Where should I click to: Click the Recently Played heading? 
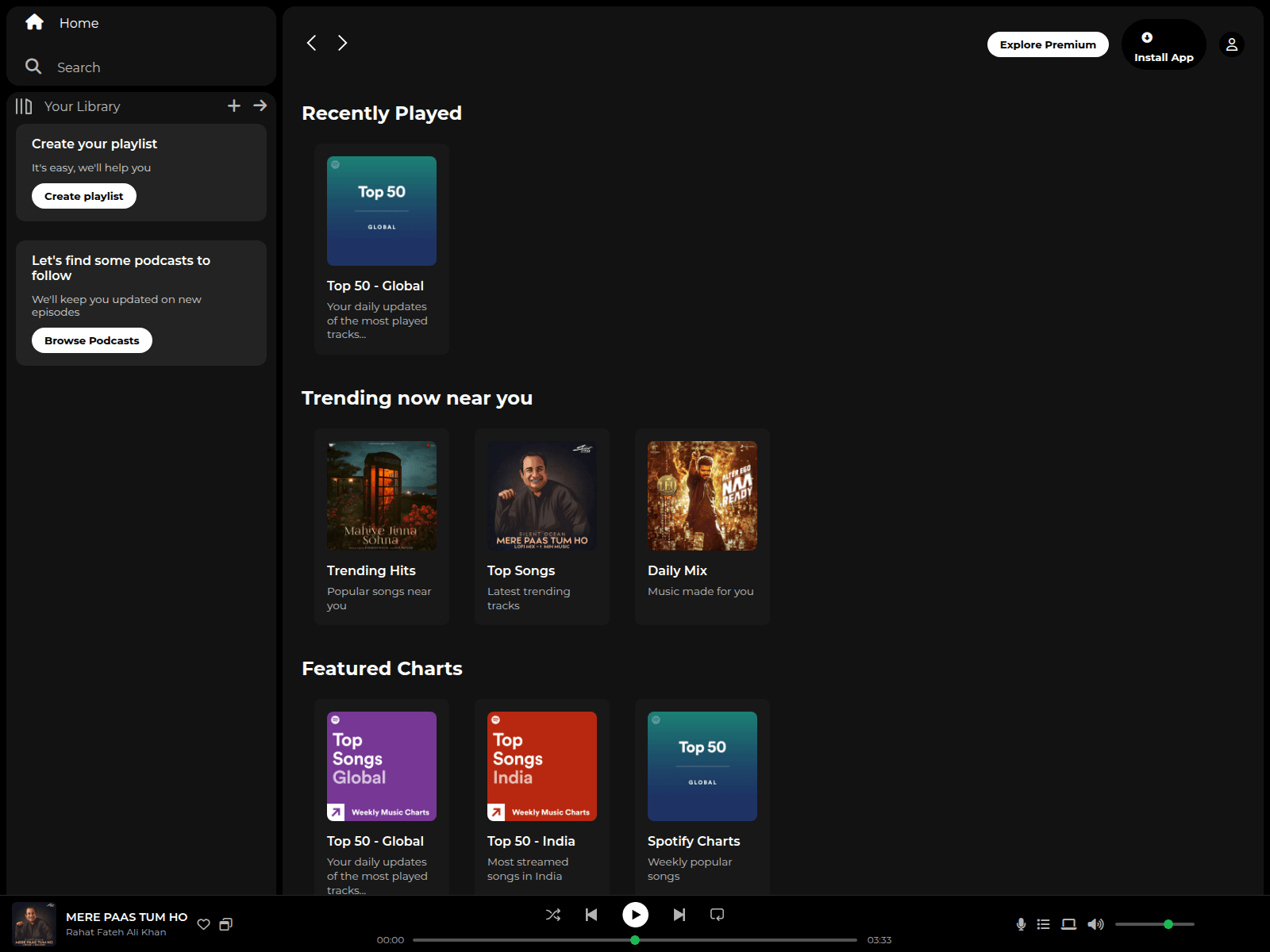click(382, 113)
